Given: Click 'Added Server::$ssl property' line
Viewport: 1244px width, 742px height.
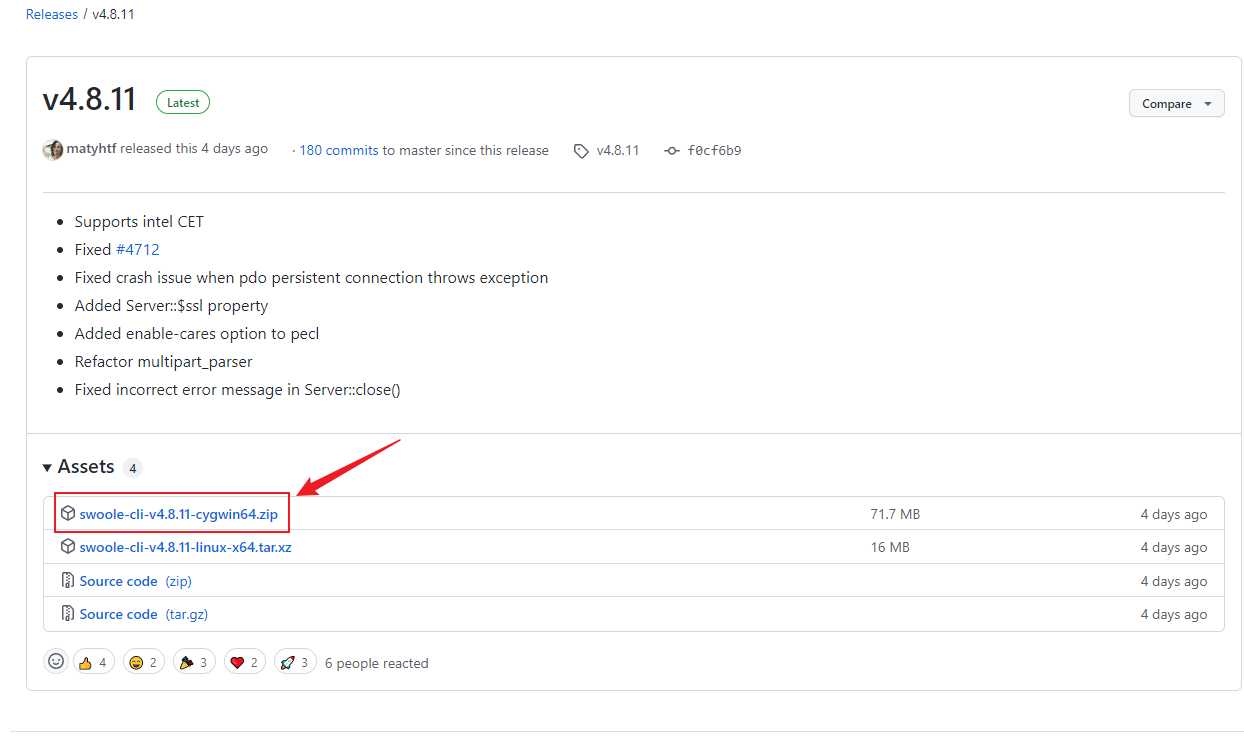Looking at the screenshot, I should pyautogui.click(x=171, y=305).
